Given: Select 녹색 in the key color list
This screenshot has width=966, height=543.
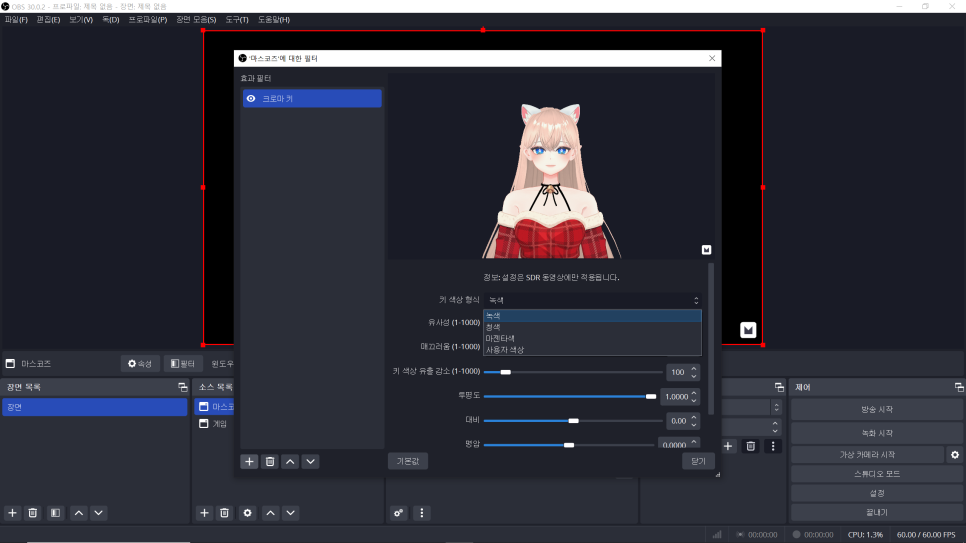Looking at the screenshot, I should coord(592,316).
